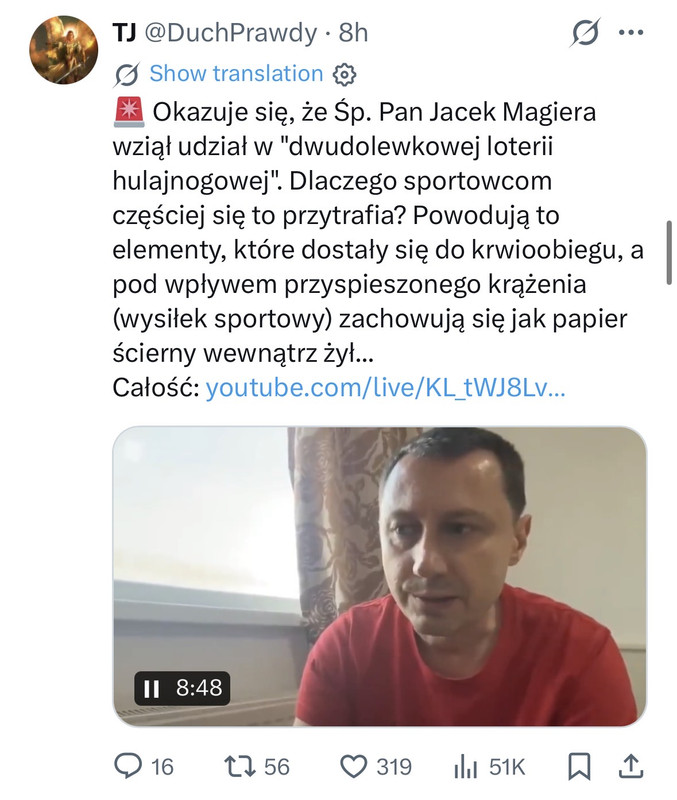Bookmark this tweet
677x800 pixels.
(579, 766)
